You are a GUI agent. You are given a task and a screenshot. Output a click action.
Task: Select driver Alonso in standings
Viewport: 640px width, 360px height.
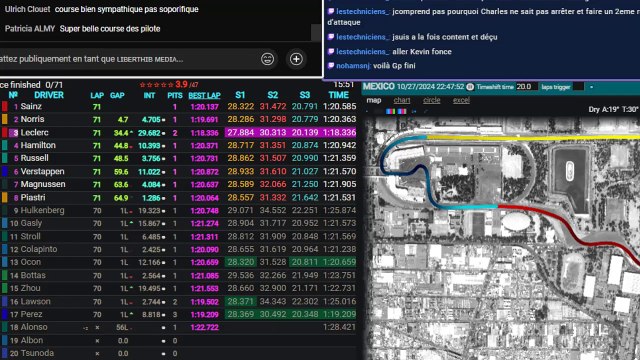click(34, 327)
